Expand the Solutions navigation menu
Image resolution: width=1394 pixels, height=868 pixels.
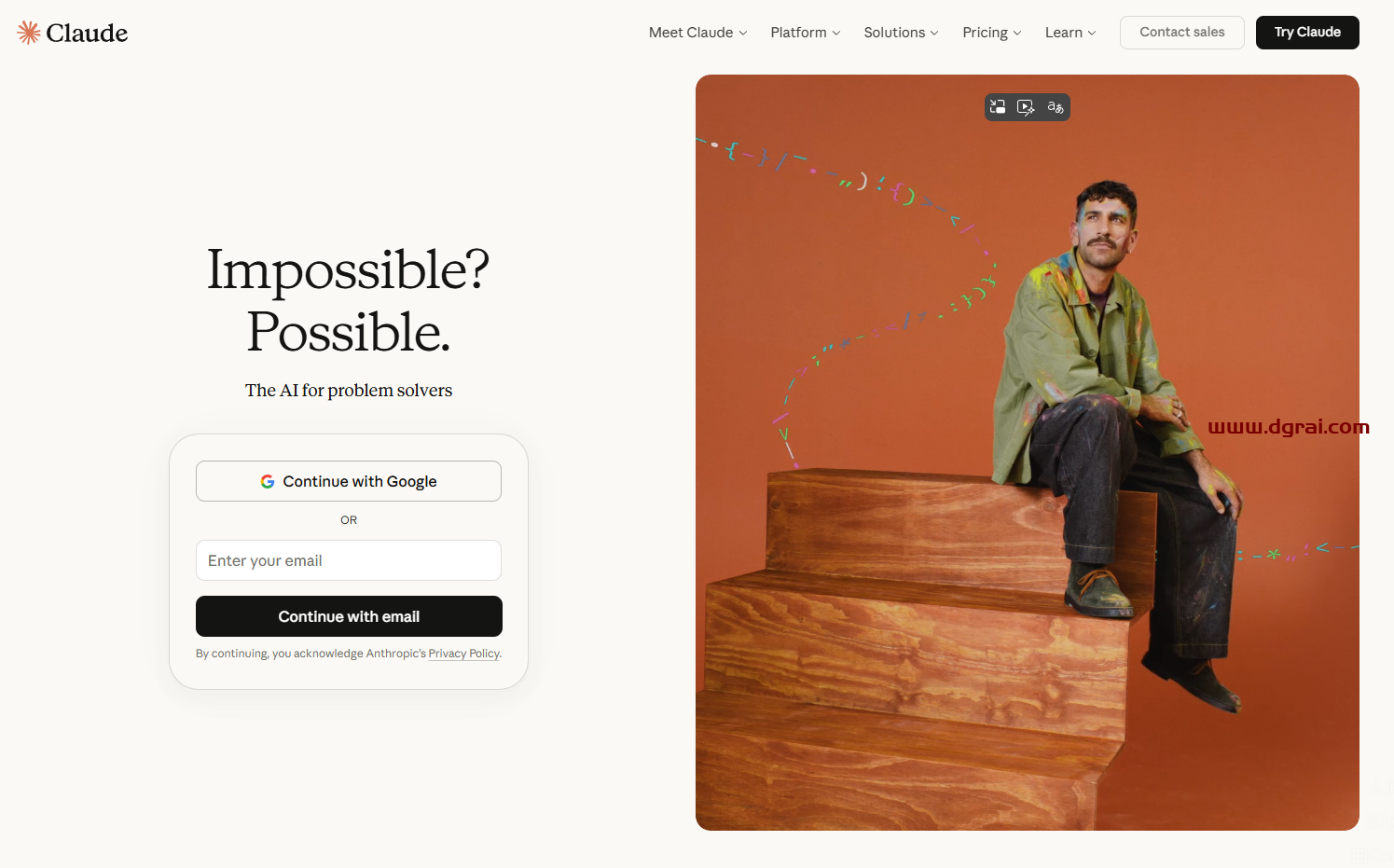[901, 33]
